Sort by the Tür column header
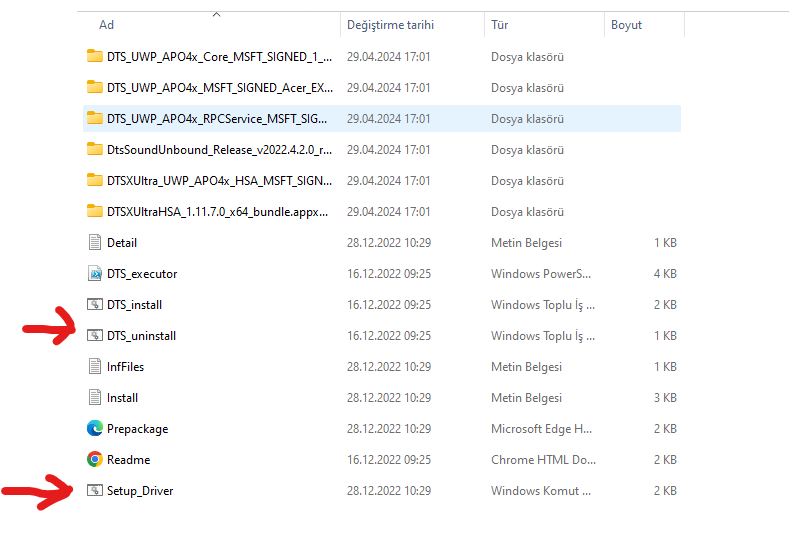The width and height of the screenshot is (789, 547). pyautogui.click(x=500, y=25)
